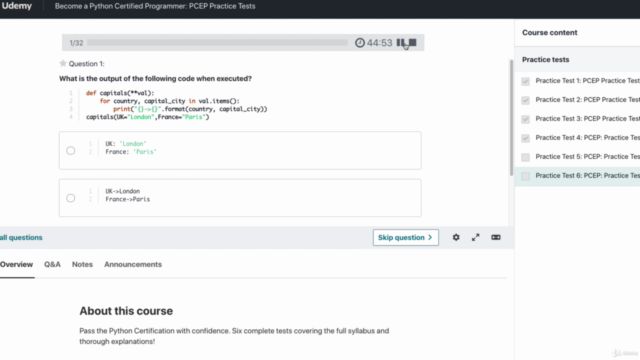This screenshot has width=640, height=360.
Task: Open Practice Test 4: PCEP item
Action: [x=587, y=138]
